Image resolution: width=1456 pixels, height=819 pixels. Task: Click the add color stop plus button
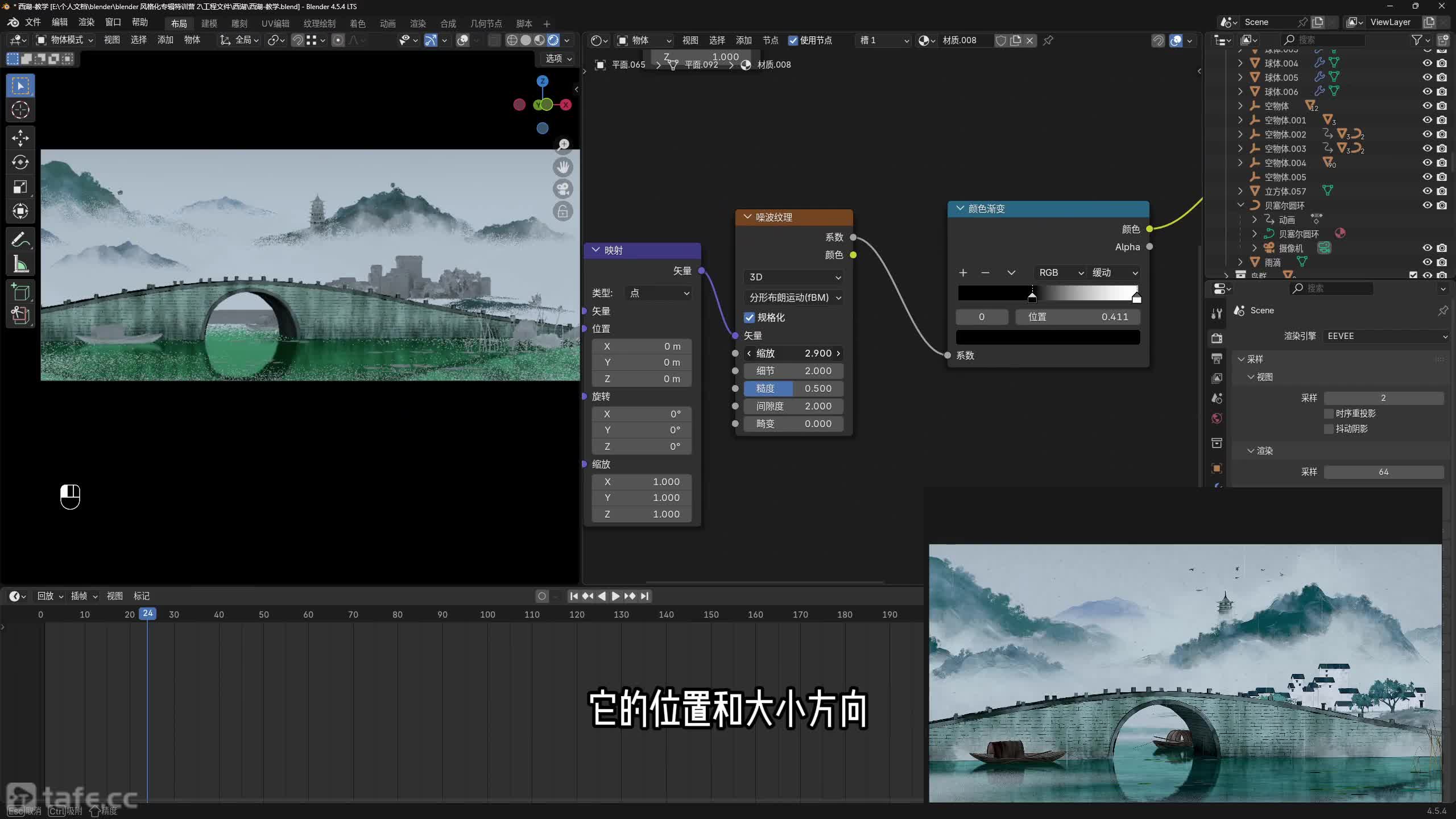tap(963, 272)
